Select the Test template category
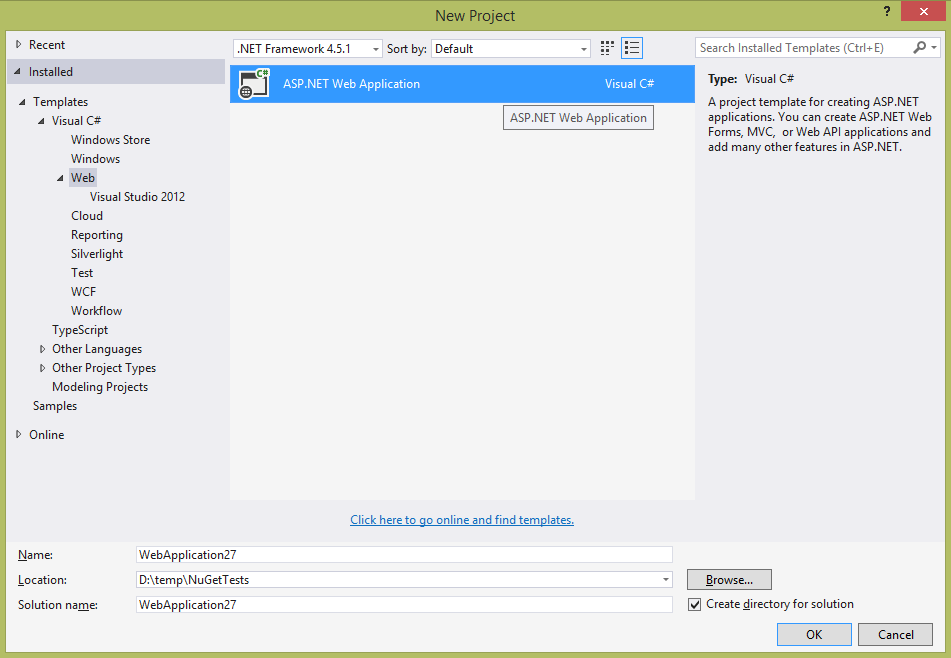The image size is (951, 658). click(x=82, y=273)
